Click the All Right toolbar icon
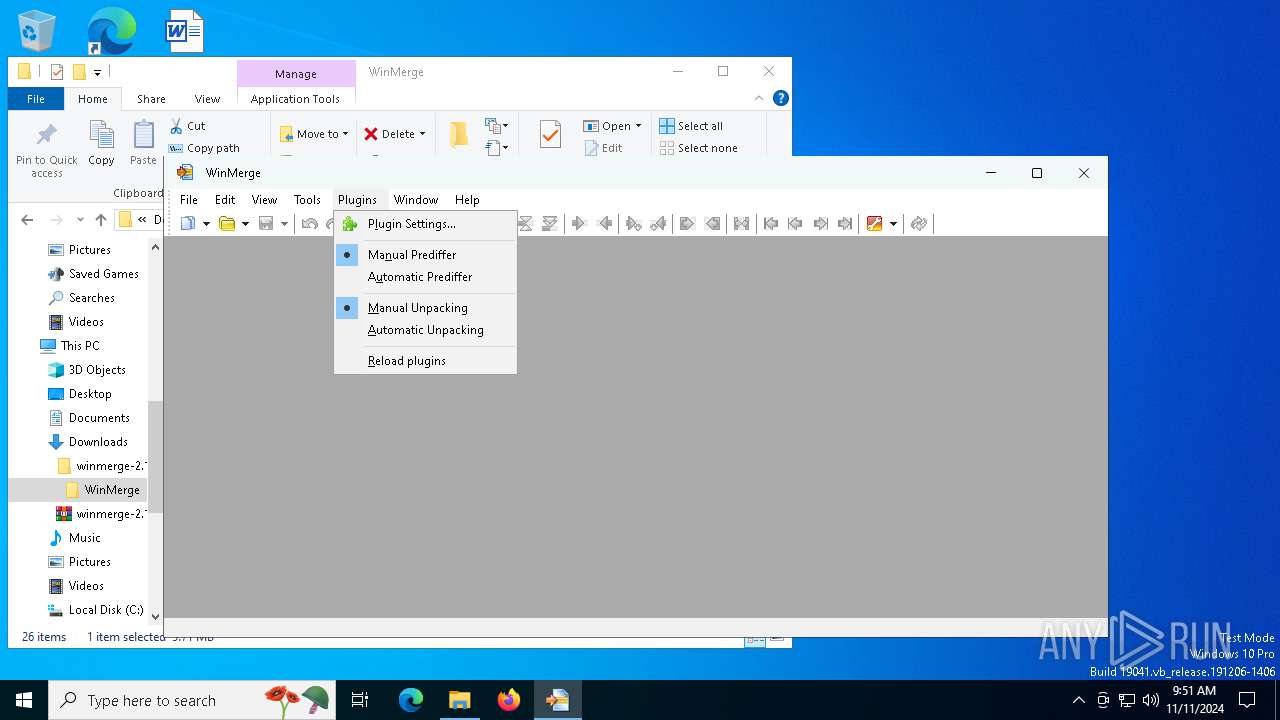 click(687, 224)
